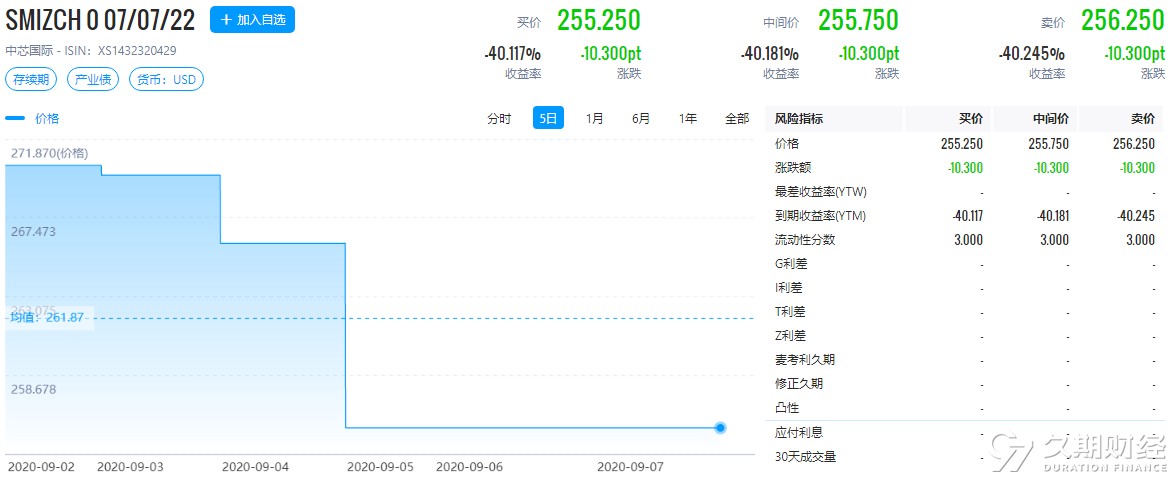Click the -40.117% yield value
This screenshot has height=477, width=1172.
(x=512, y=54)
